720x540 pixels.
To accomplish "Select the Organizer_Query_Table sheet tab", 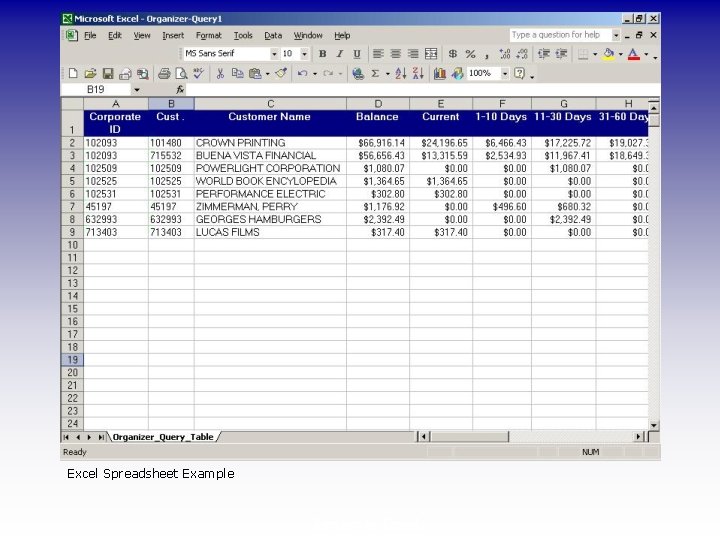I will pyautogui.click(x=163, y=437).
